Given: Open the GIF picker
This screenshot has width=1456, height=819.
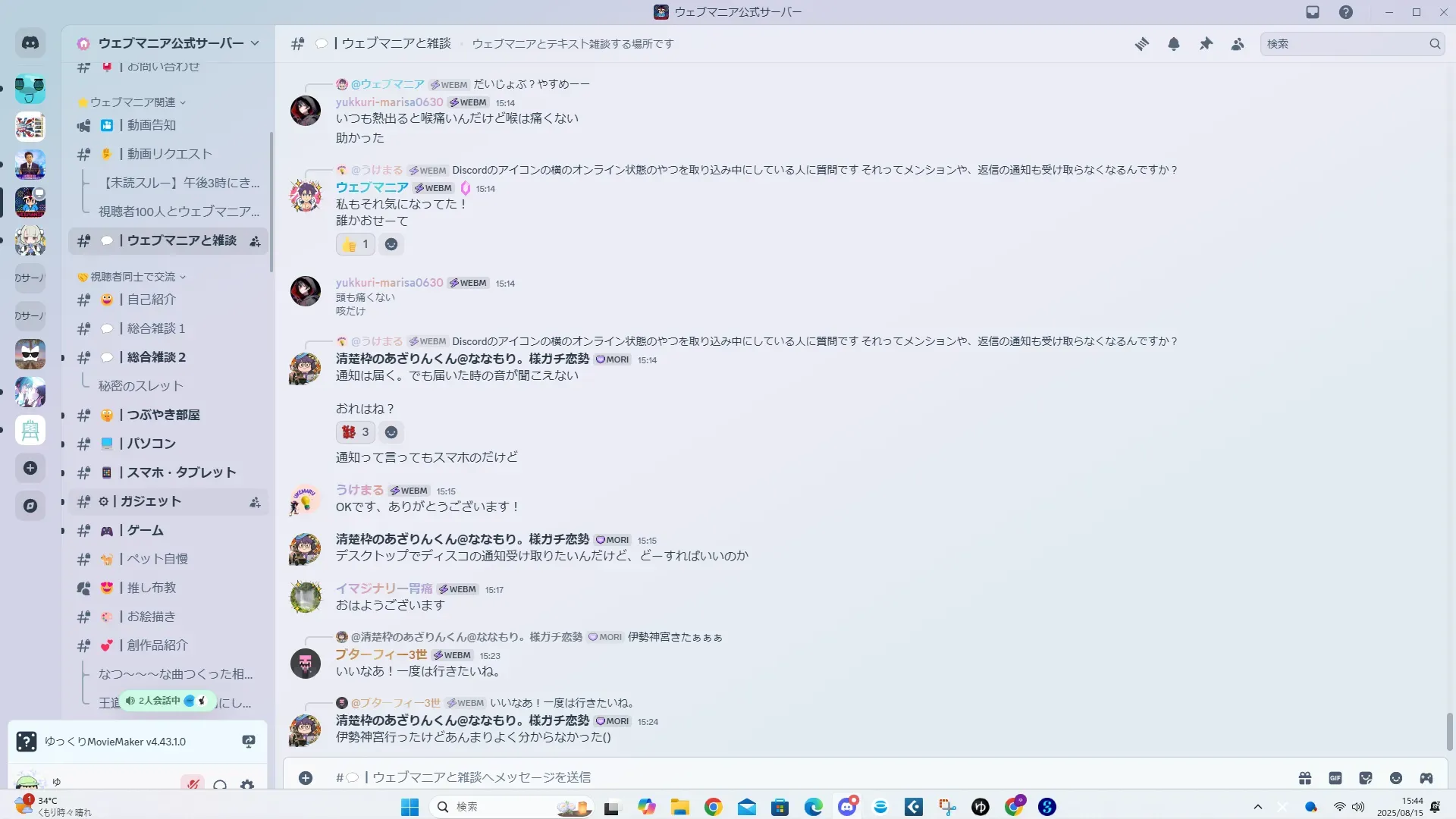Looking at the screenshot, I should tap(1335, 778).
